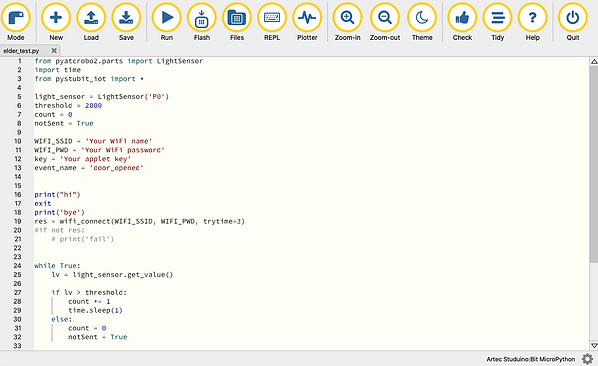Open settings gear in status bar

(587, 359)
